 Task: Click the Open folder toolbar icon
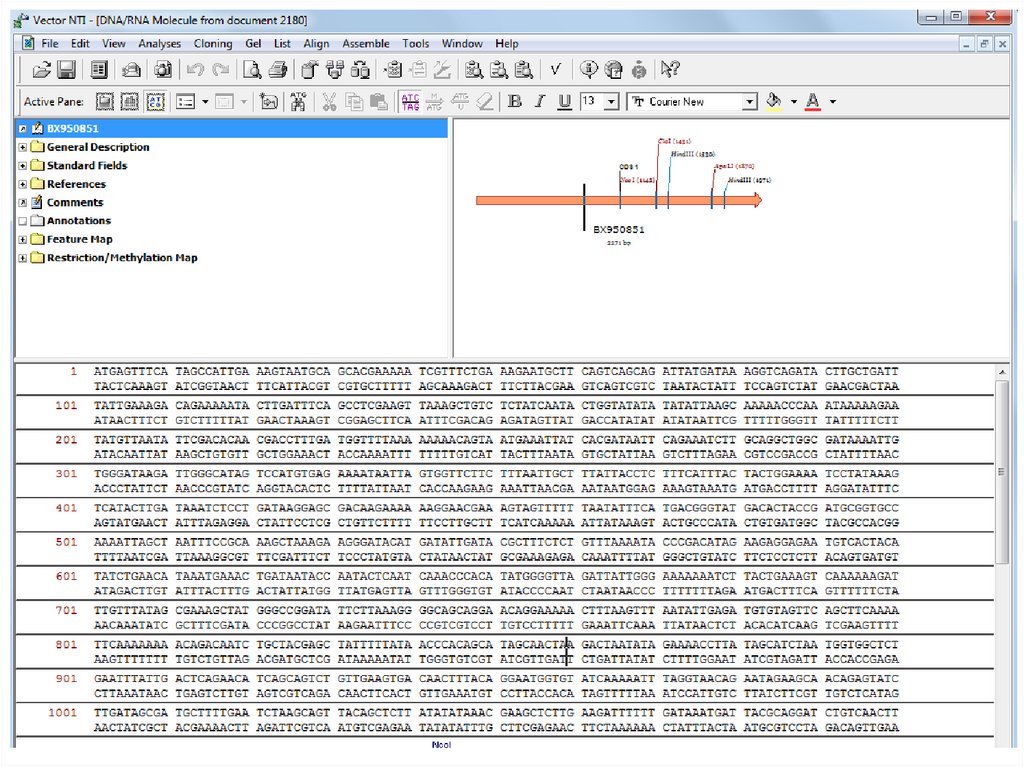(41, 70)
